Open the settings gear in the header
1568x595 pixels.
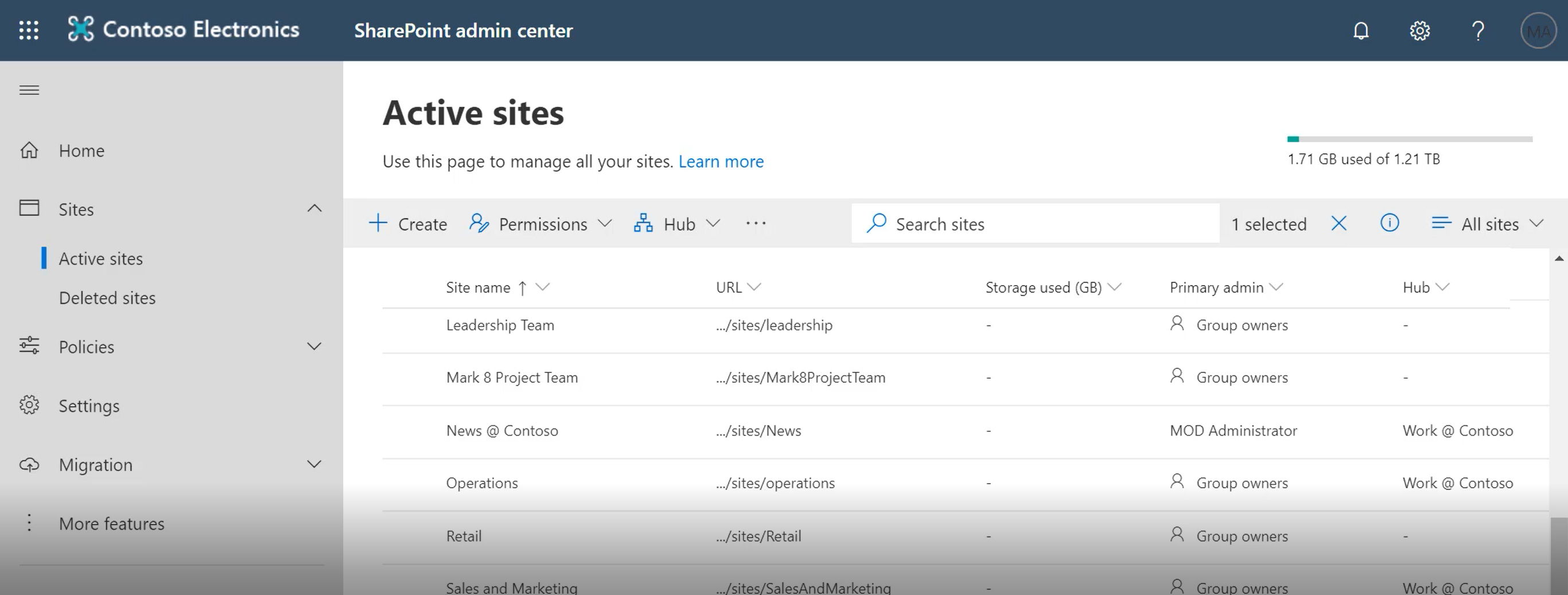[1419, 30]
